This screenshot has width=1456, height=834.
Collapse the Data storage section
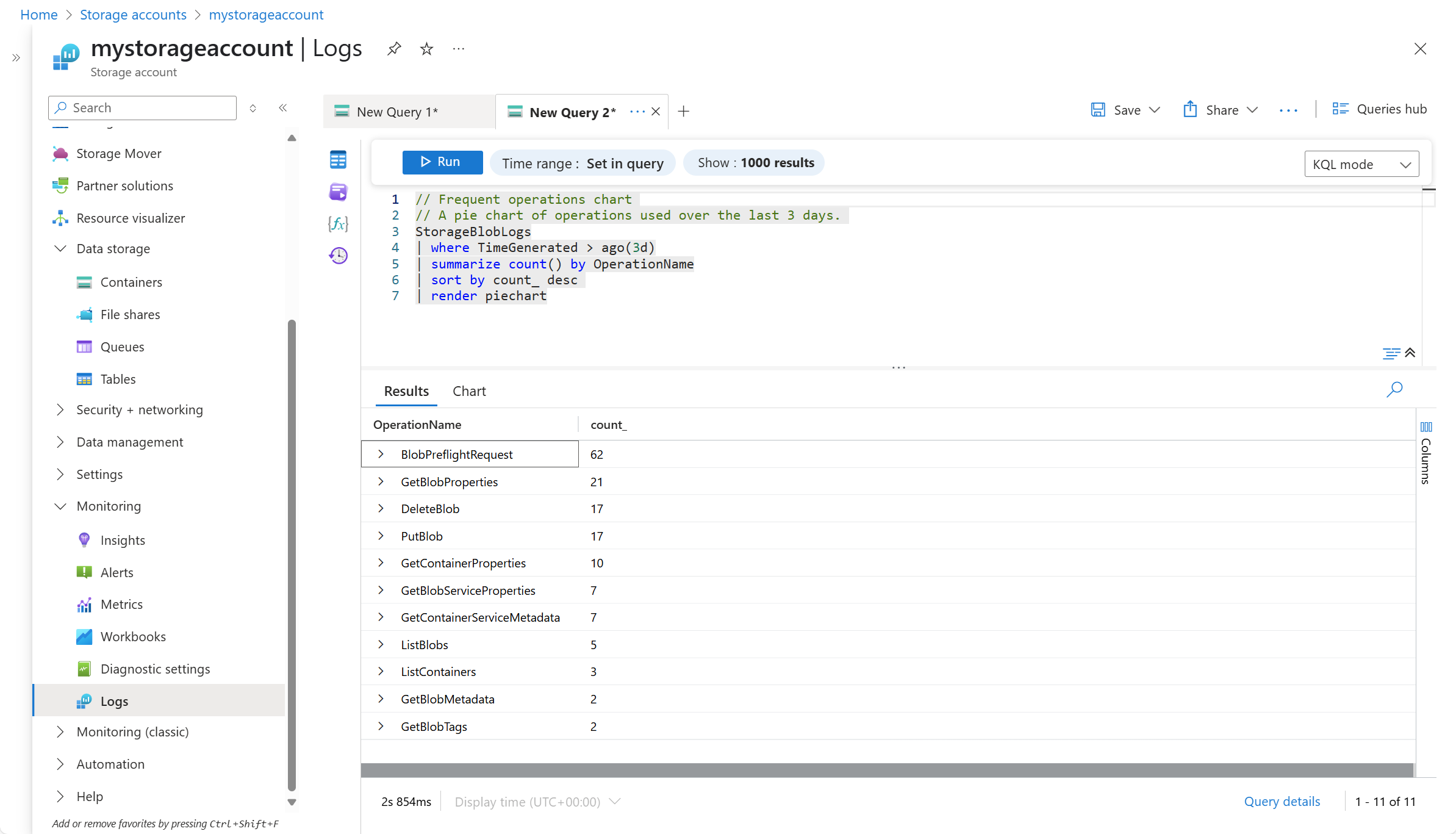(60, 249)
